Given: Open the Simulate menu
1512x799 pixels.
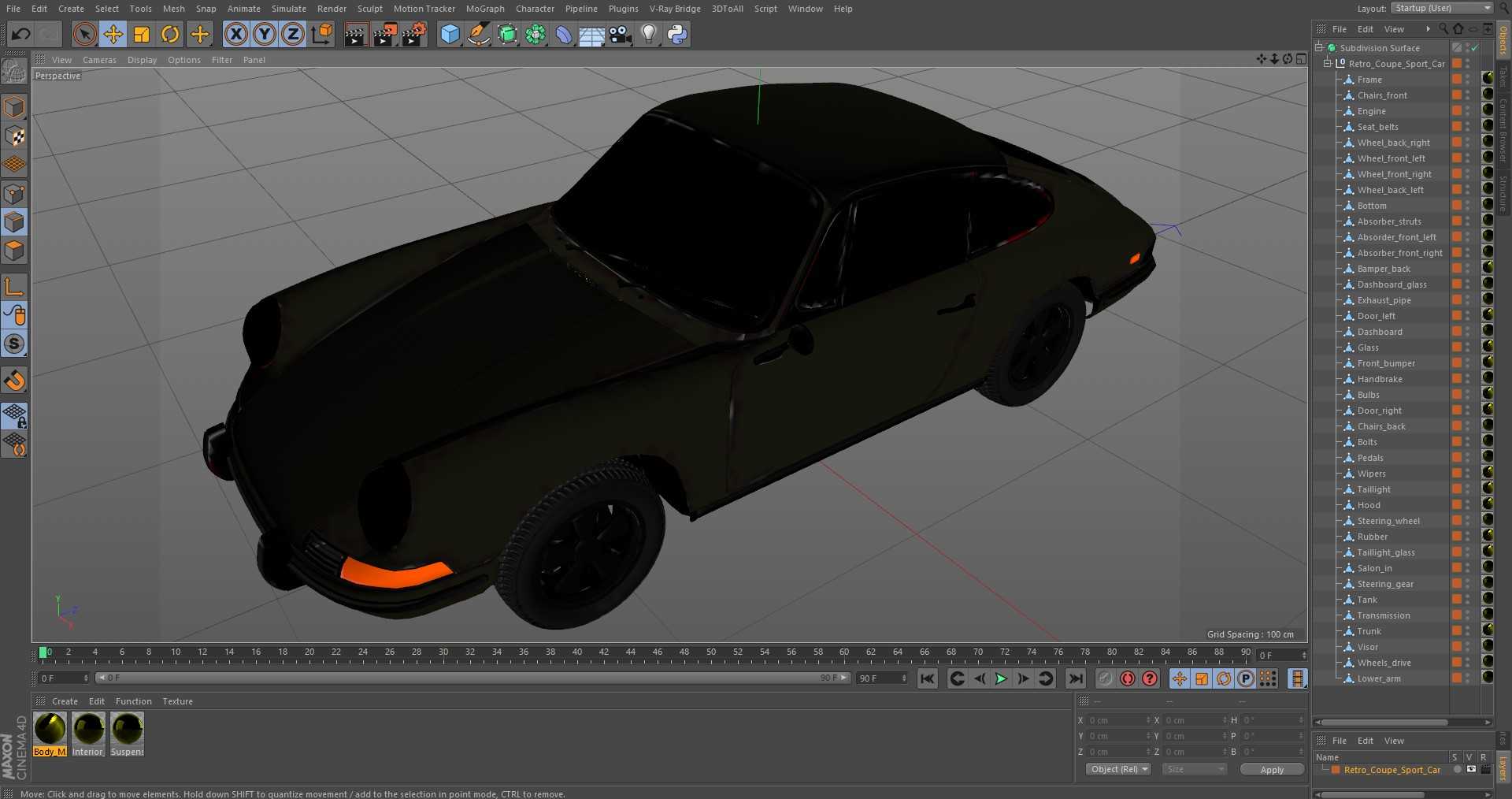Looking at the screenshot, I should pyautogui.click(x=289, y=9).
